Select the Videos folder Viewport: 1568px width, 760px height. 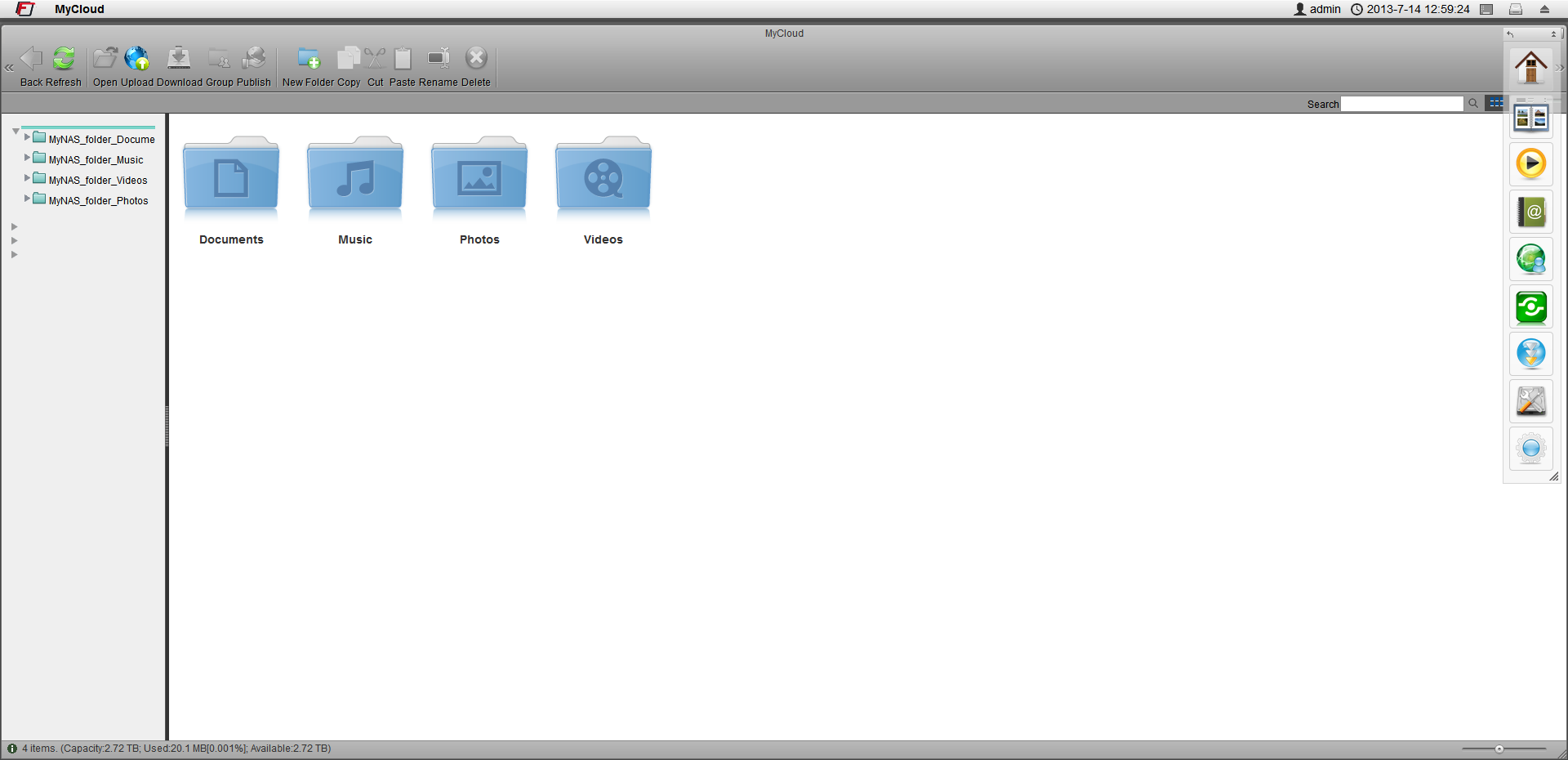(604, 190)
